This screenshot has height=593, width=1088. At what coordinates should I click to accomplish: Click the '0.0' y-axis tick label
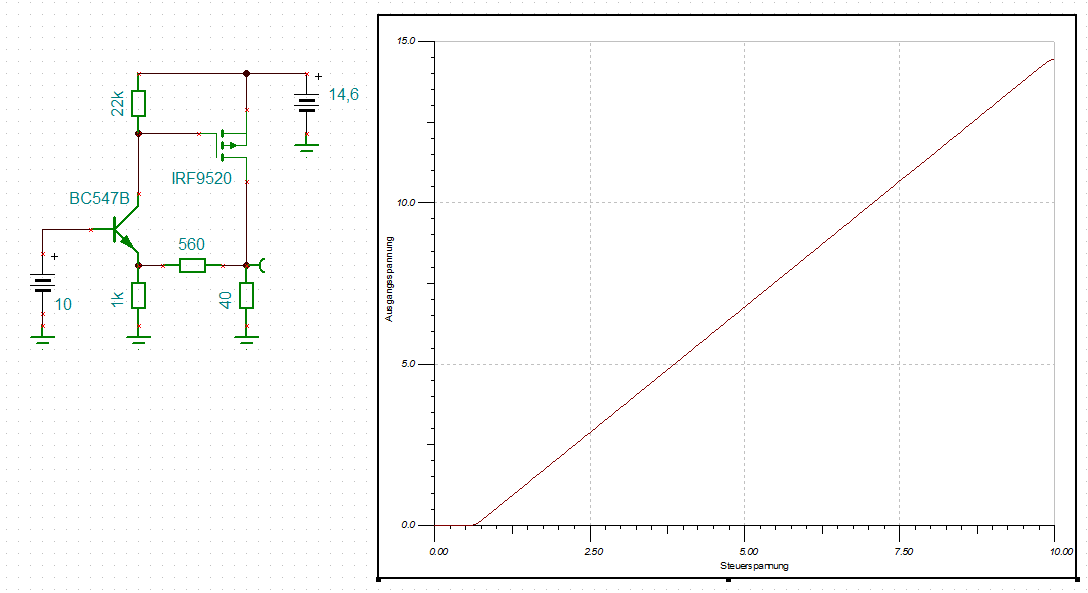408,525
